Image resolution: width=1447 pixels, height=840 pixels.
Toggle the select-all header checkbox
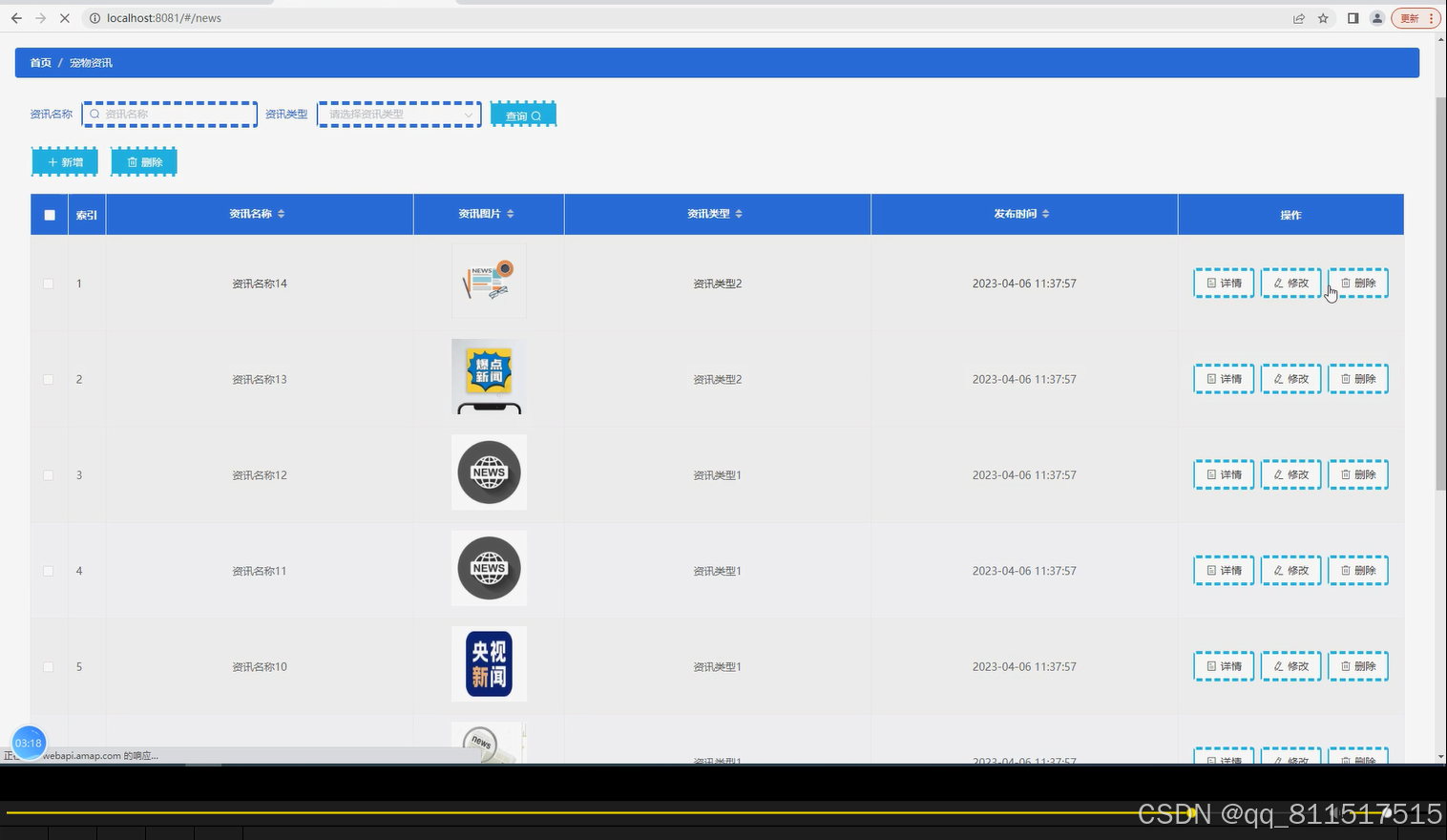pos(50,215)
